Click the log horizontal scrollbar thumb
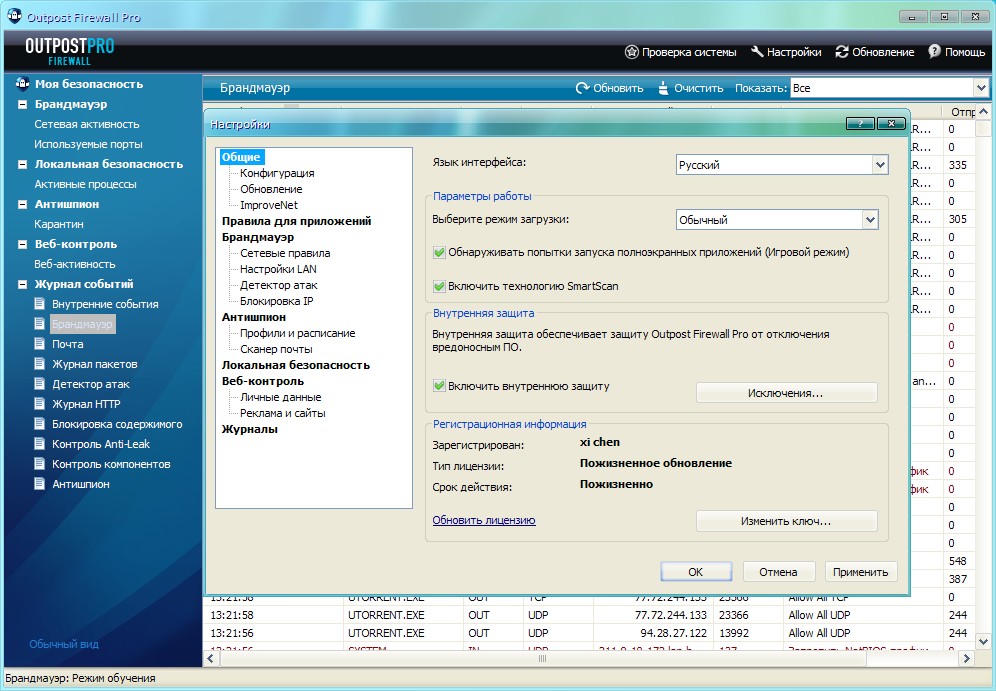 pos(543,659)
